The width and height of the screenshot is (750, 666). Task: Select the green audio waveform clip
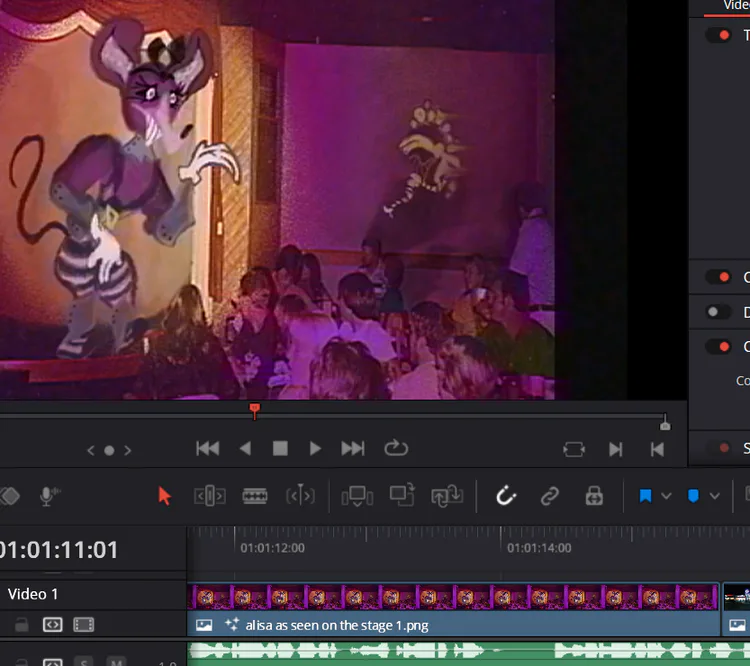click(x=469, y=654)
